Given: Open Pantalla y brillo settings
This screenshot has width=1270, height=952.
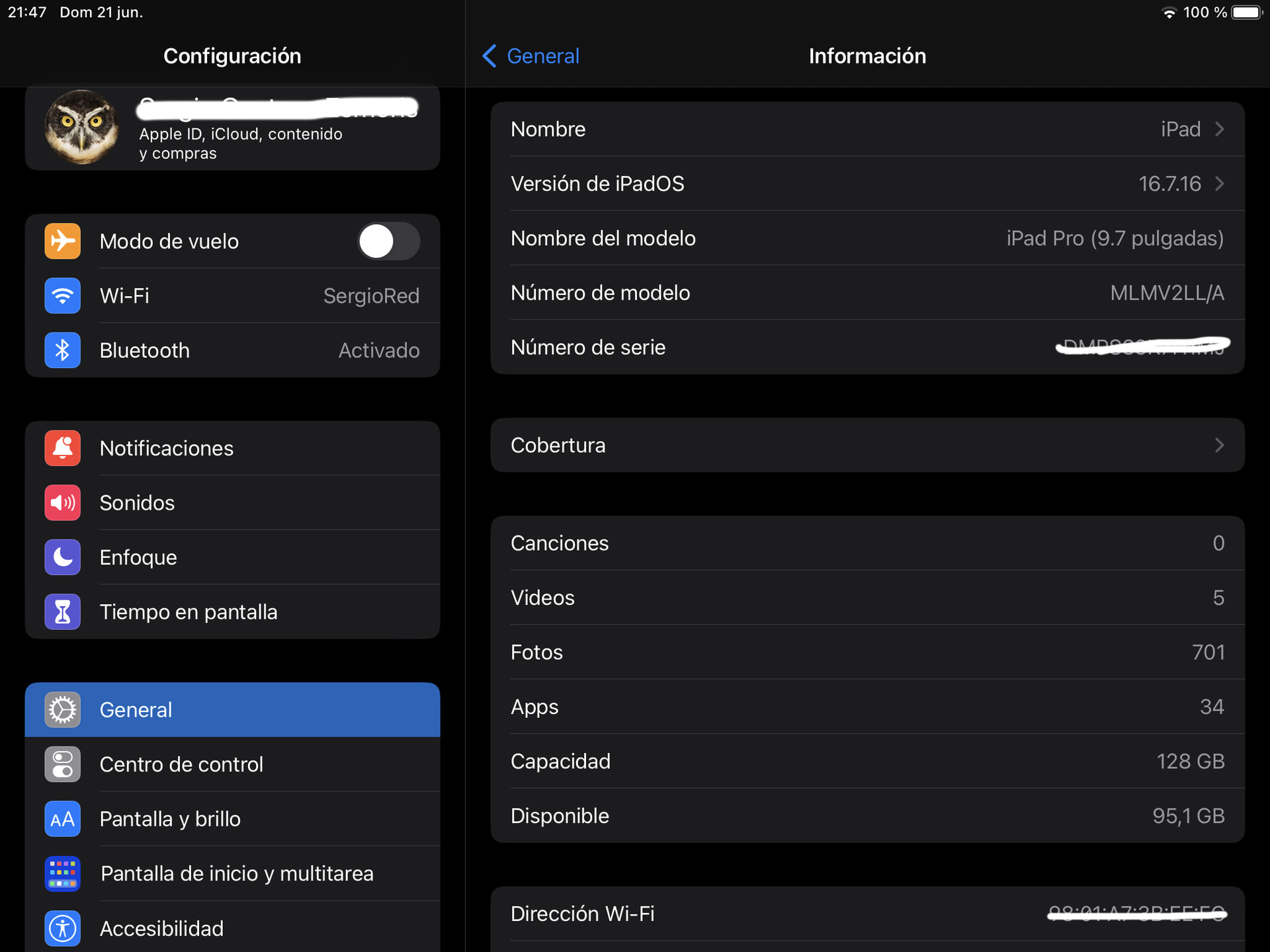Looking at the screenshot, I should (x=232, y=819).
